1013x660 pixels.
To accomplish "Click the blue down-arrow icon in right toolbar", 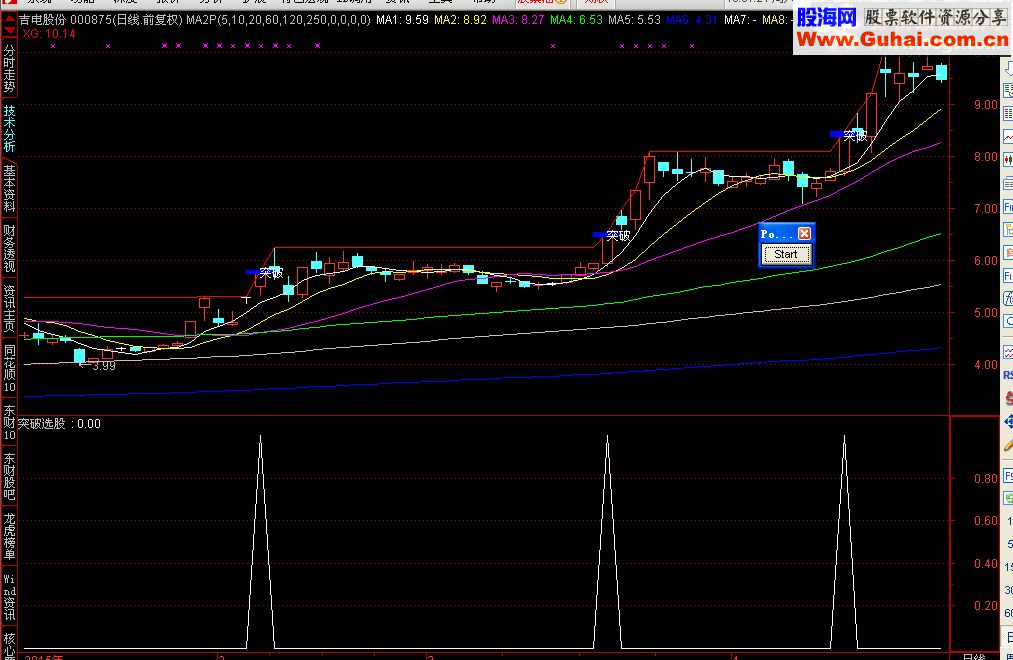I will (x=1007, y=67).
